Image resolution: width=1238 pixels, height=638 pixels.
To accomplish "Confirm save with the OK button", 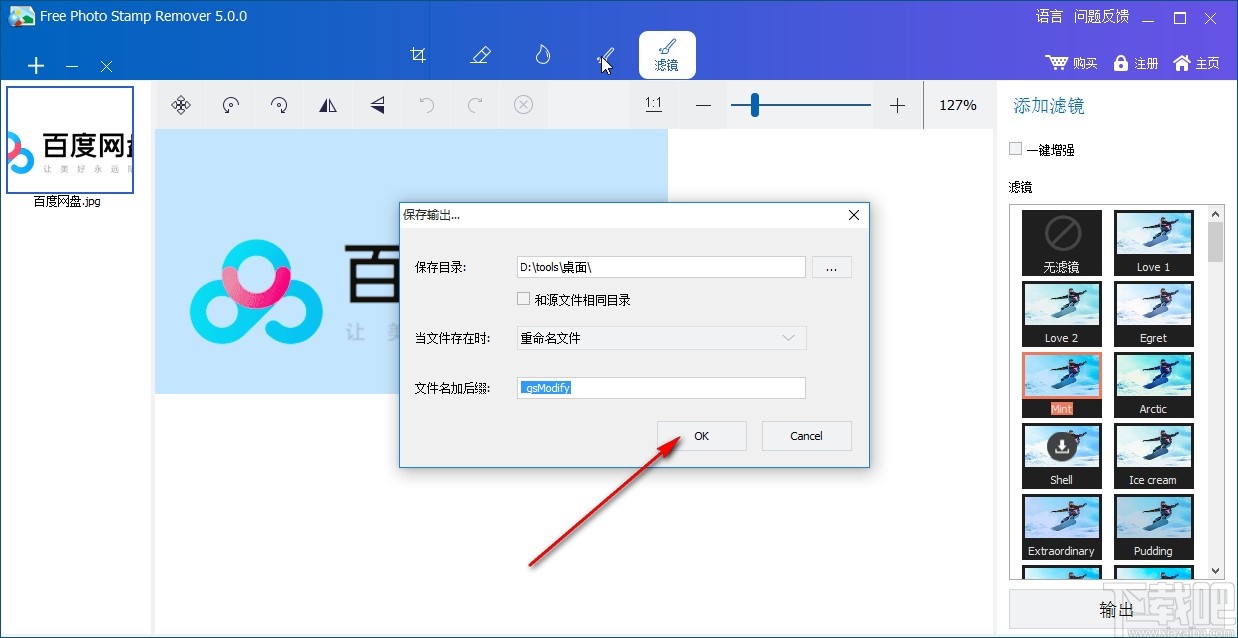I will click(x=701, y=436).
